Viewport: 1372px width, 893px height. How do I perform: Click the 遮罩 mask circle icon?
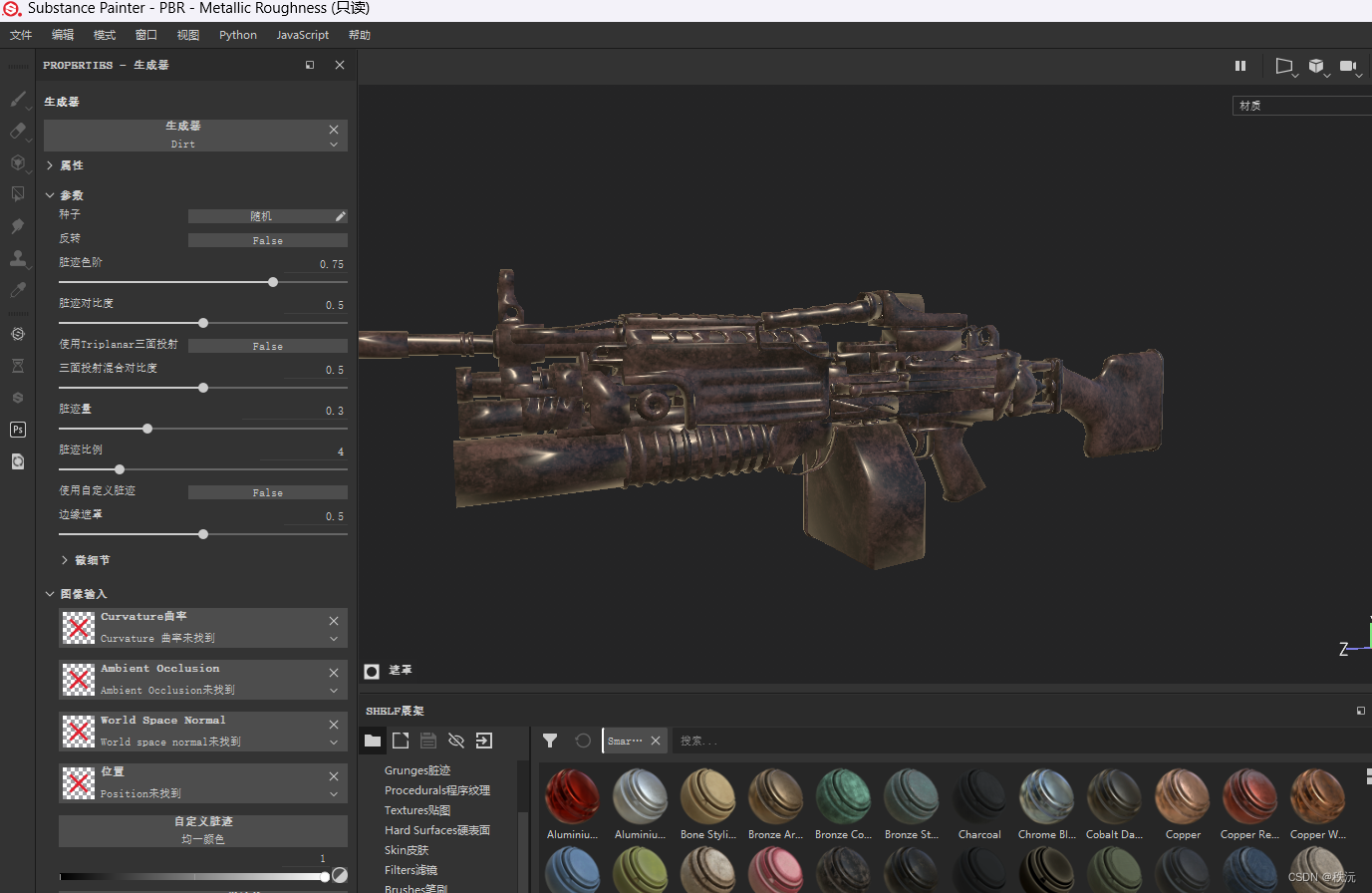(x=372, y=672)
